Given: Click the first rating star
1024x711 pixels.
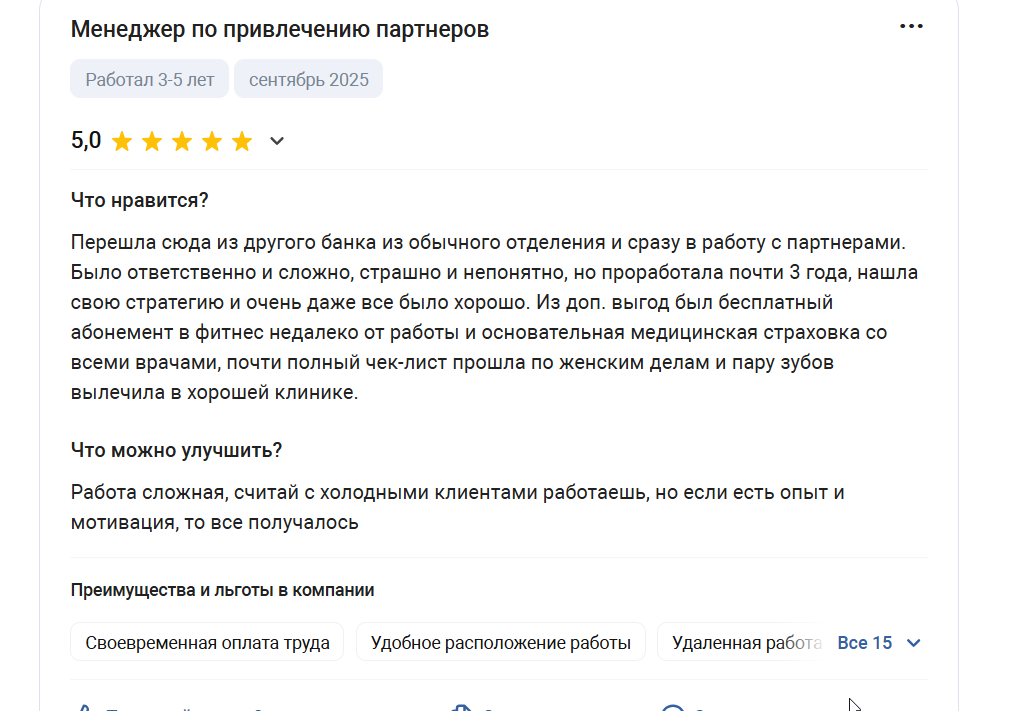Looking at the screenshot, I should (122, 141).
